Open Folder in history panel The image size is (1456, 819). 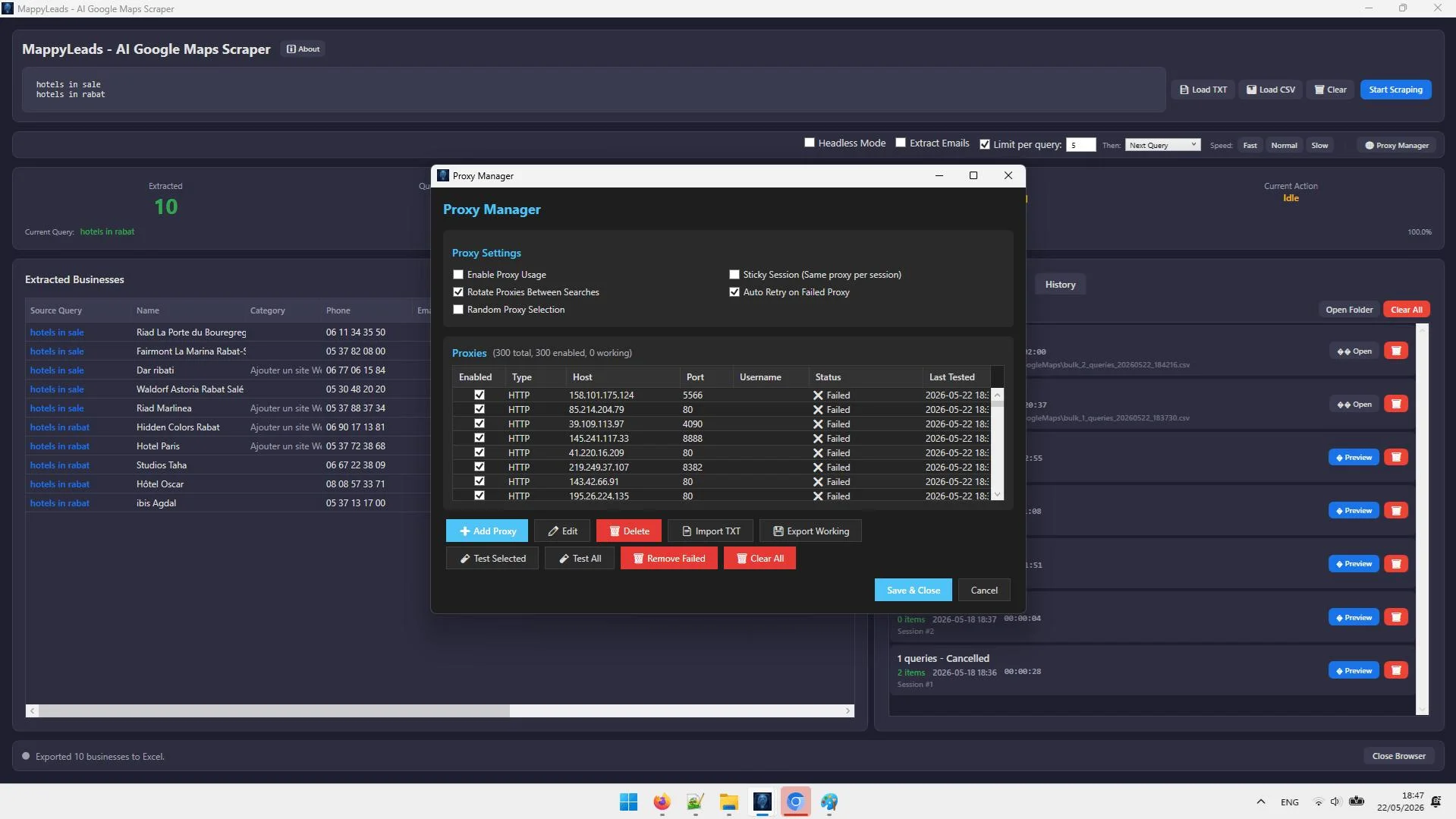pyautogui.click(x=1349, y=310)
